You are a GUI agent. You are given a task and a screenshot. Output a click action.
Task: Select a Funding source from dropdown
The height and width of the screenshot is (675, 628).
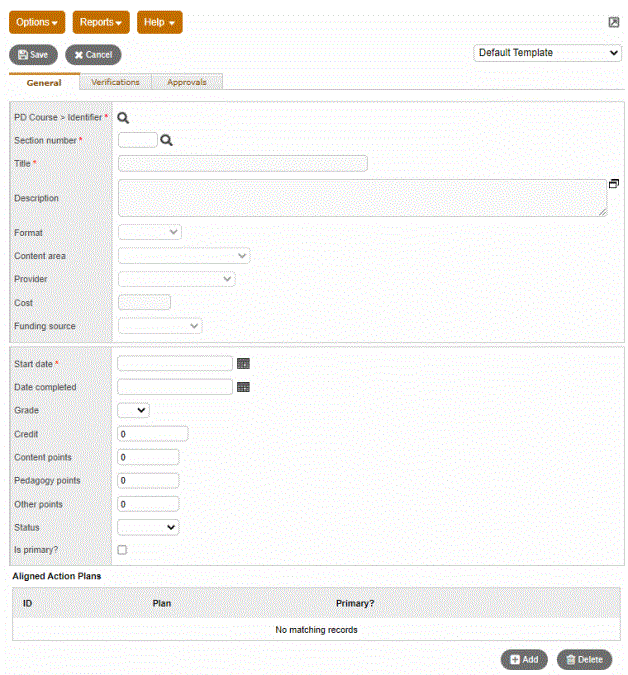click(160, 326)
